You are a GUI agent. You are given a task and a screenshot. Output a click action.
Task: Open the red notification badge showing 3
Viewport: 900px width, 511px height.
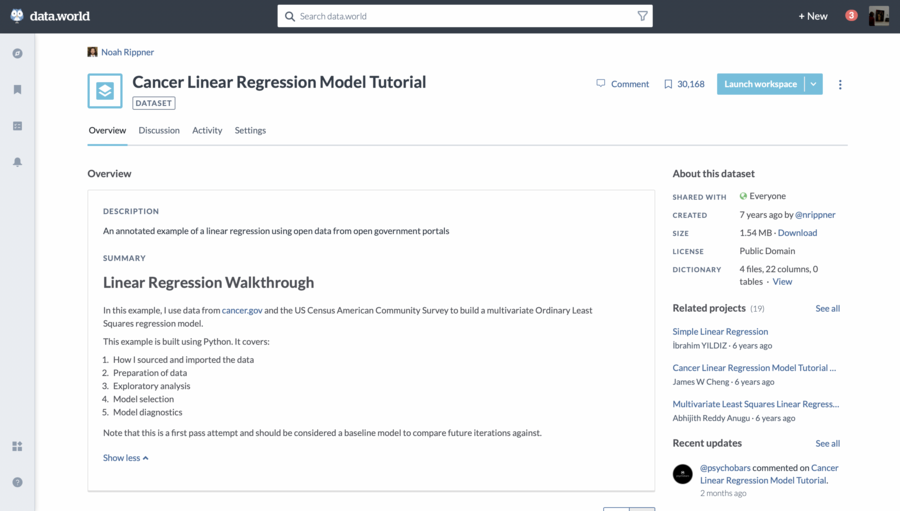[851, 15]
